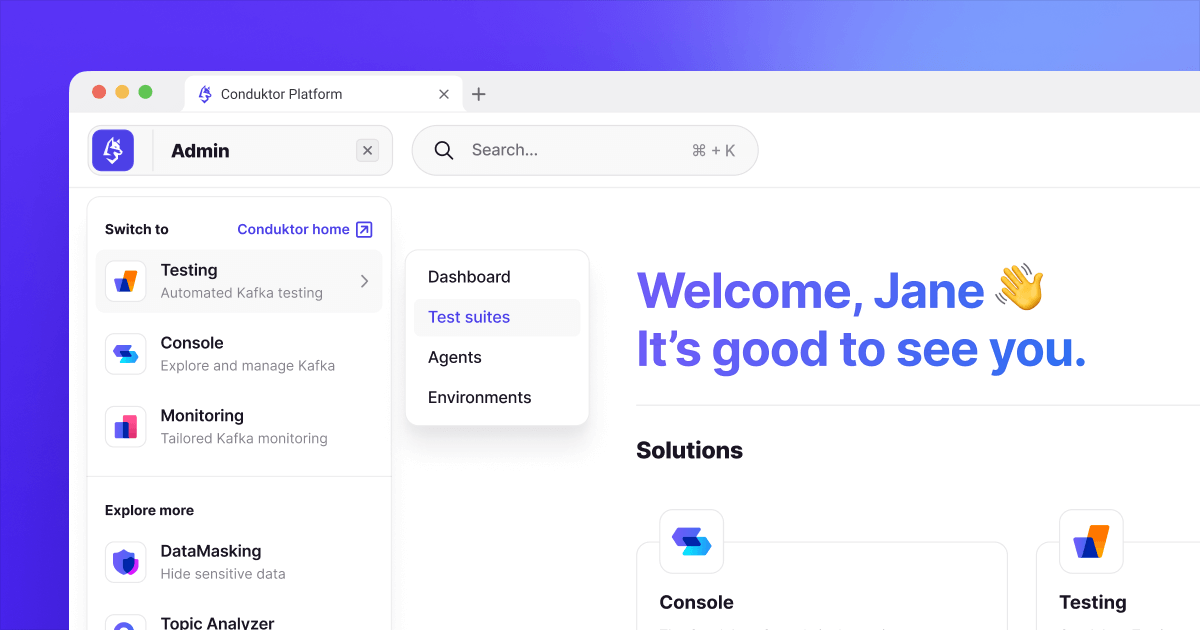The height and width of the screenshot is (630, 1200).
Task: Click the Testing icon on Solutions card
Action: [x=1091, y=541]
